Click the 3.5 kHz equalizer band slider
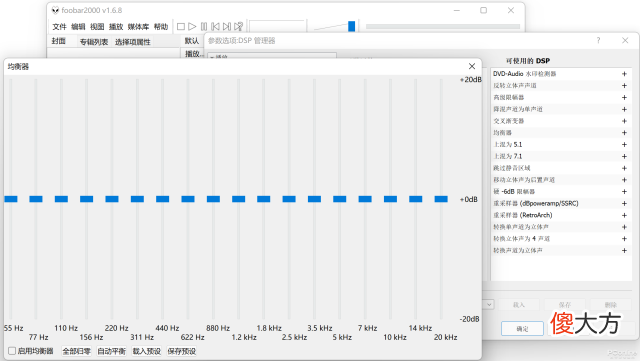640x361 pixels. tap(314, 199)
